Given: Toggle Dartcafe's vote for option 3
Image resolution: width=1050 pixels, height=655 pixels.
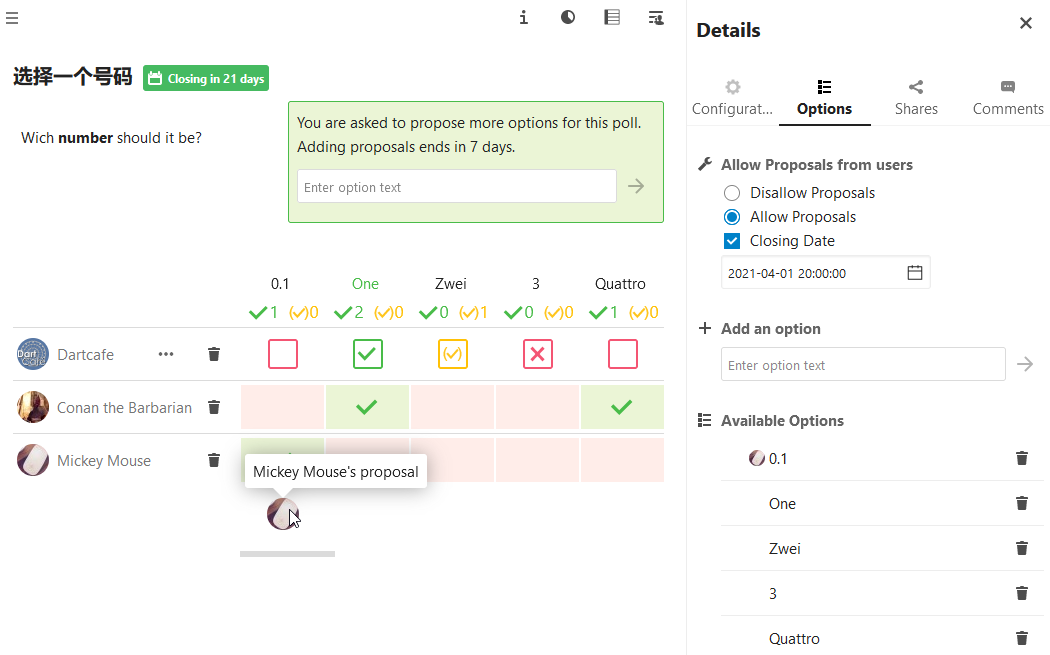Looking at the screenshot, I should (538, 354).
